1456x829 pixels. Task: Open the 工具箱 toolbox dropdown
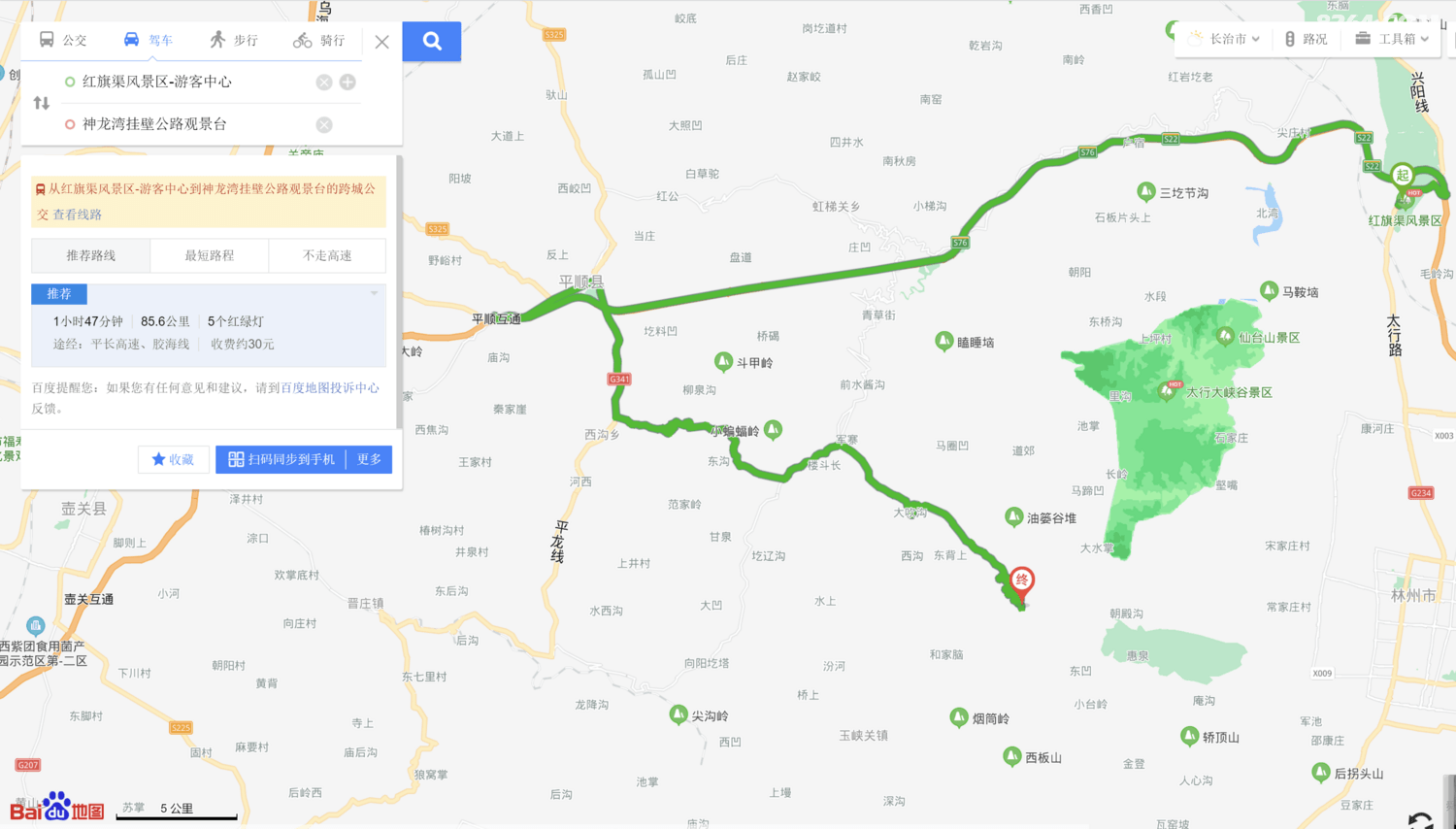(1393, 39)
